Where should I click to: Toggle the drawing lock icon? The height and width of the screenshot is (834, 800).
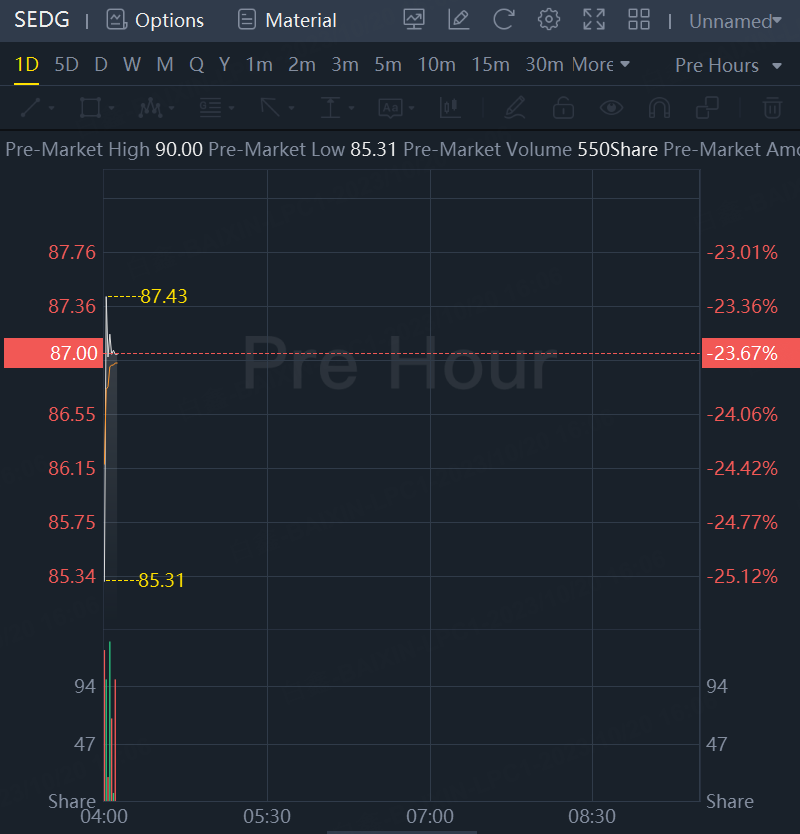click(563, 107)
